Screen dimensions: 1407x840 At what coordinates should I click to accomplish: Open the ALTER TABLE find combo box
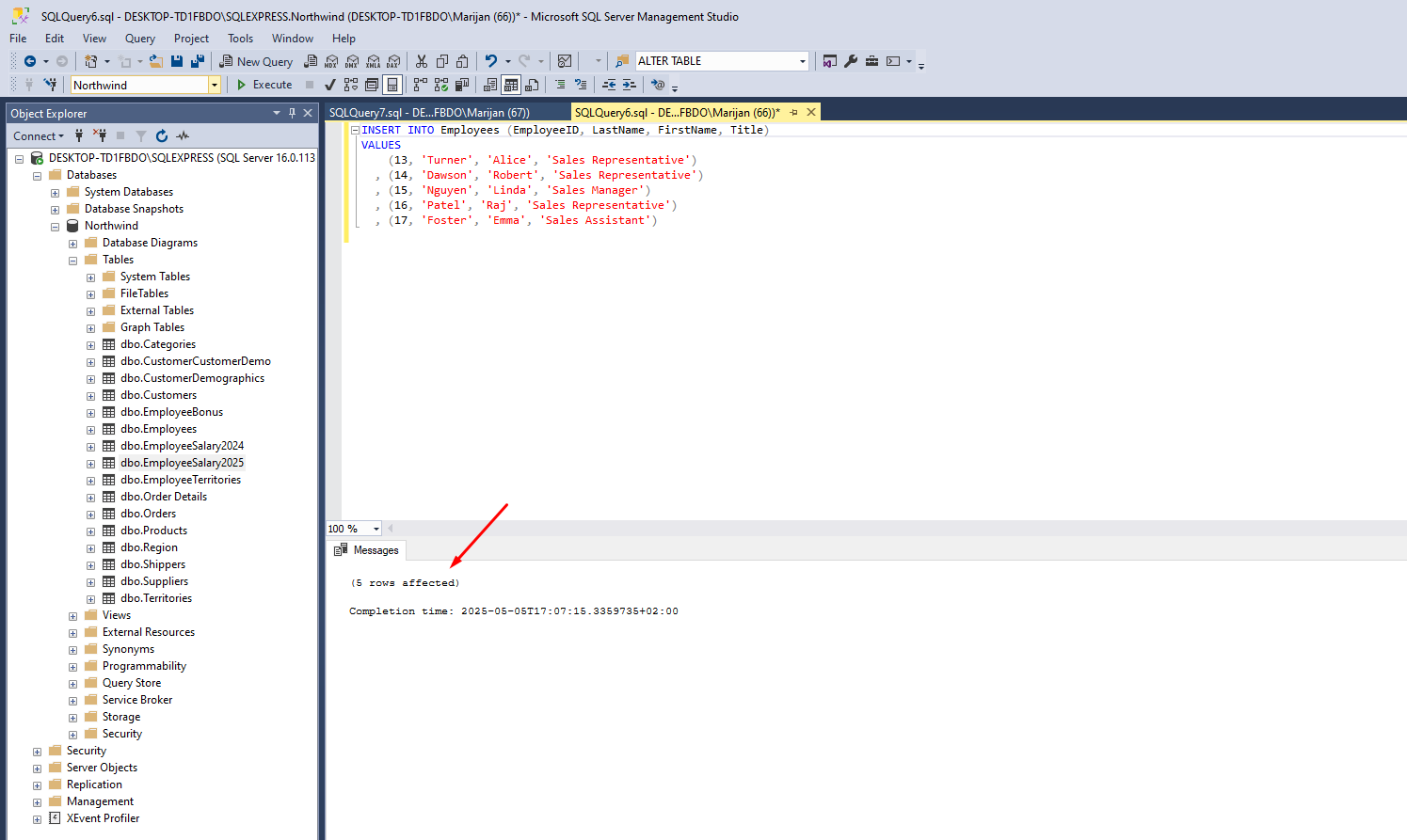click(x=803, y=61)
